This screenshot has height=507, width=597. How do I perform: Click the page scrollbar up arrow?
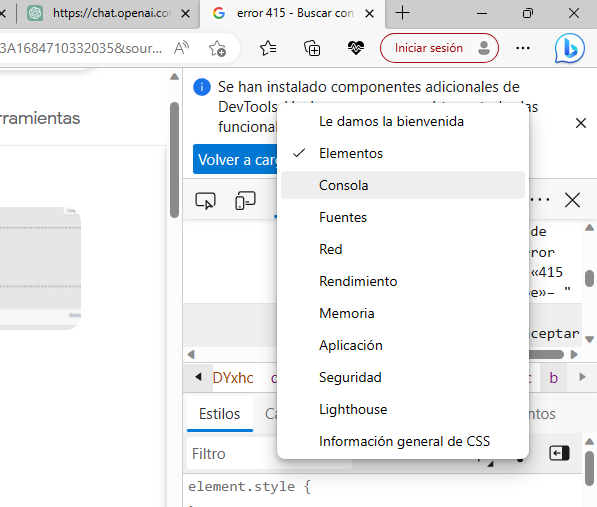click(174, 77)
